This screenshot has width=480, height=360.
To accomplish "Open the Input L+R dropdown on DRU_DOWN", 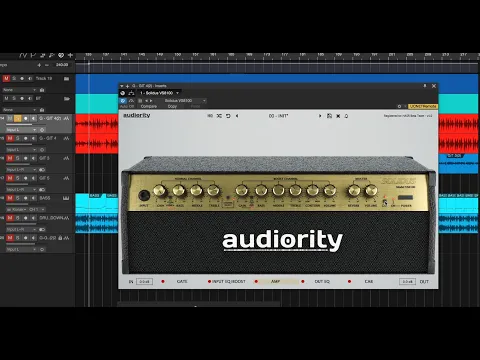I will [21, 229].
